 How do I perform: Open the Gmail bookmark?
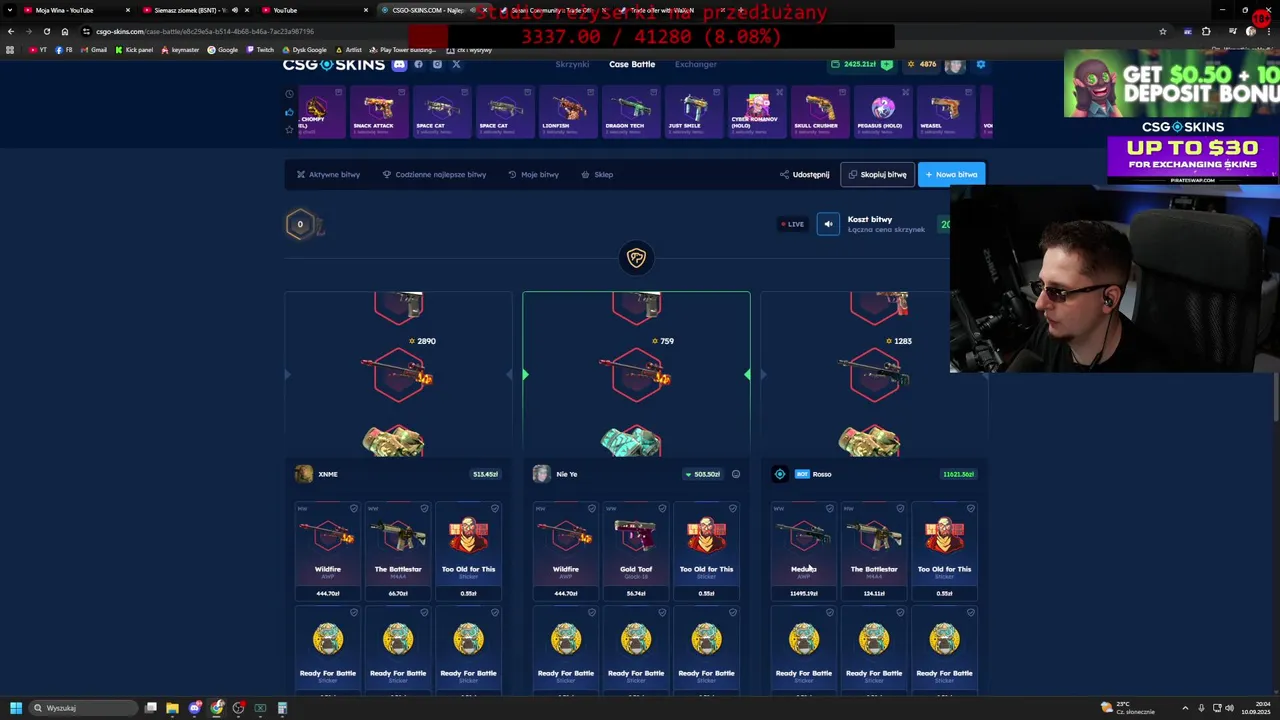point(93,50)
